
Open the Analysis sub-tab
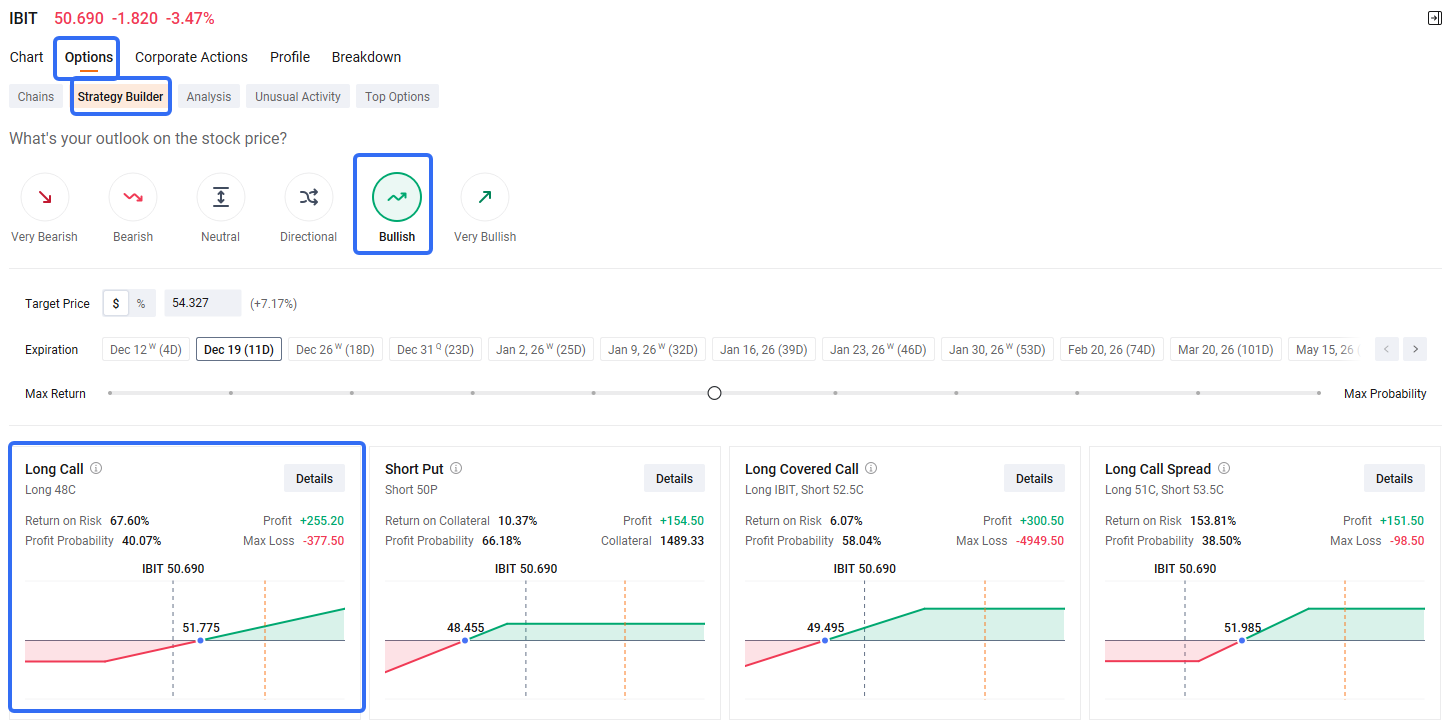coord(209,97)
